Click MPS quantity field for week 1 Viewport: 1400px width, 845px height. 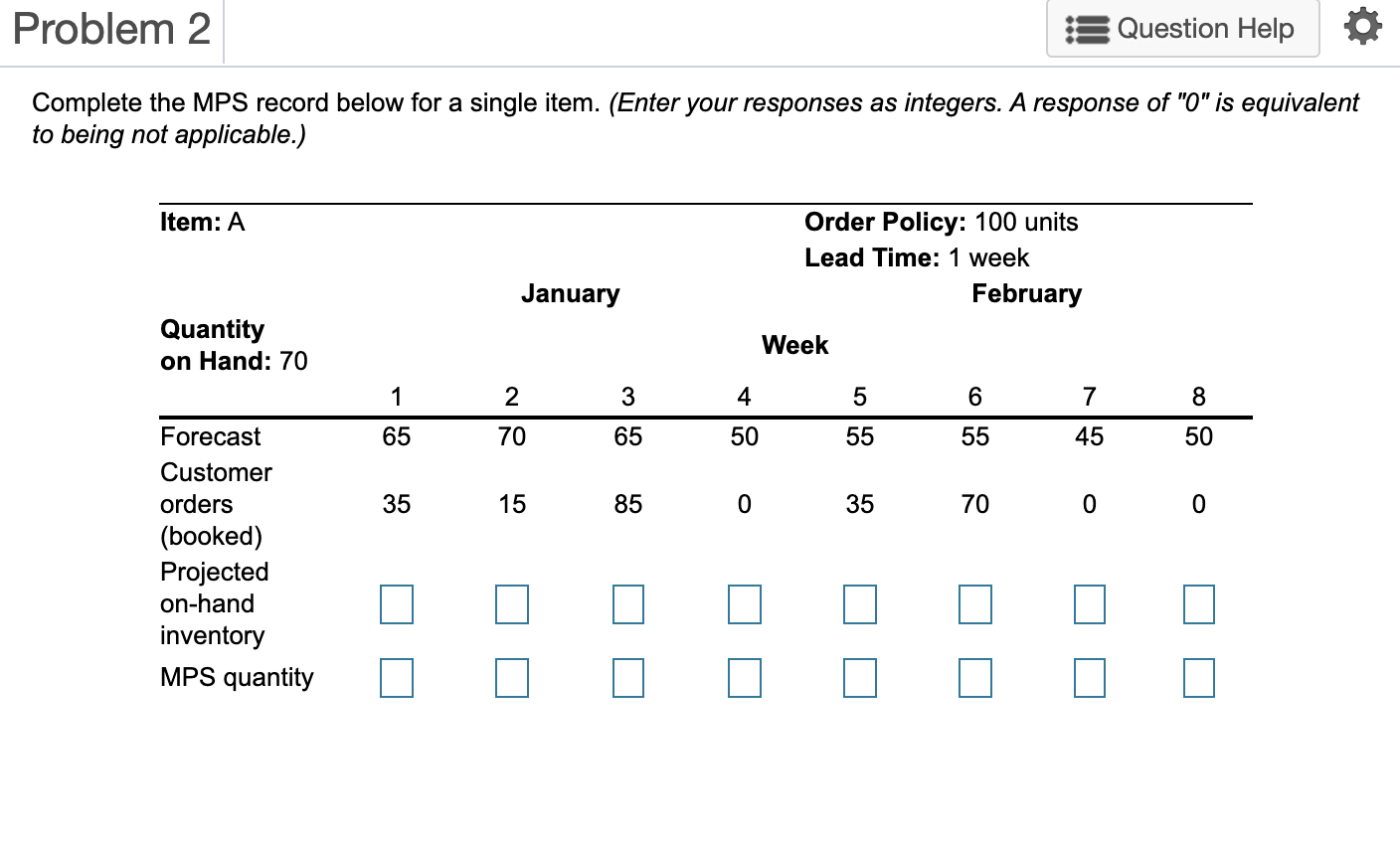tap(396, 678)
